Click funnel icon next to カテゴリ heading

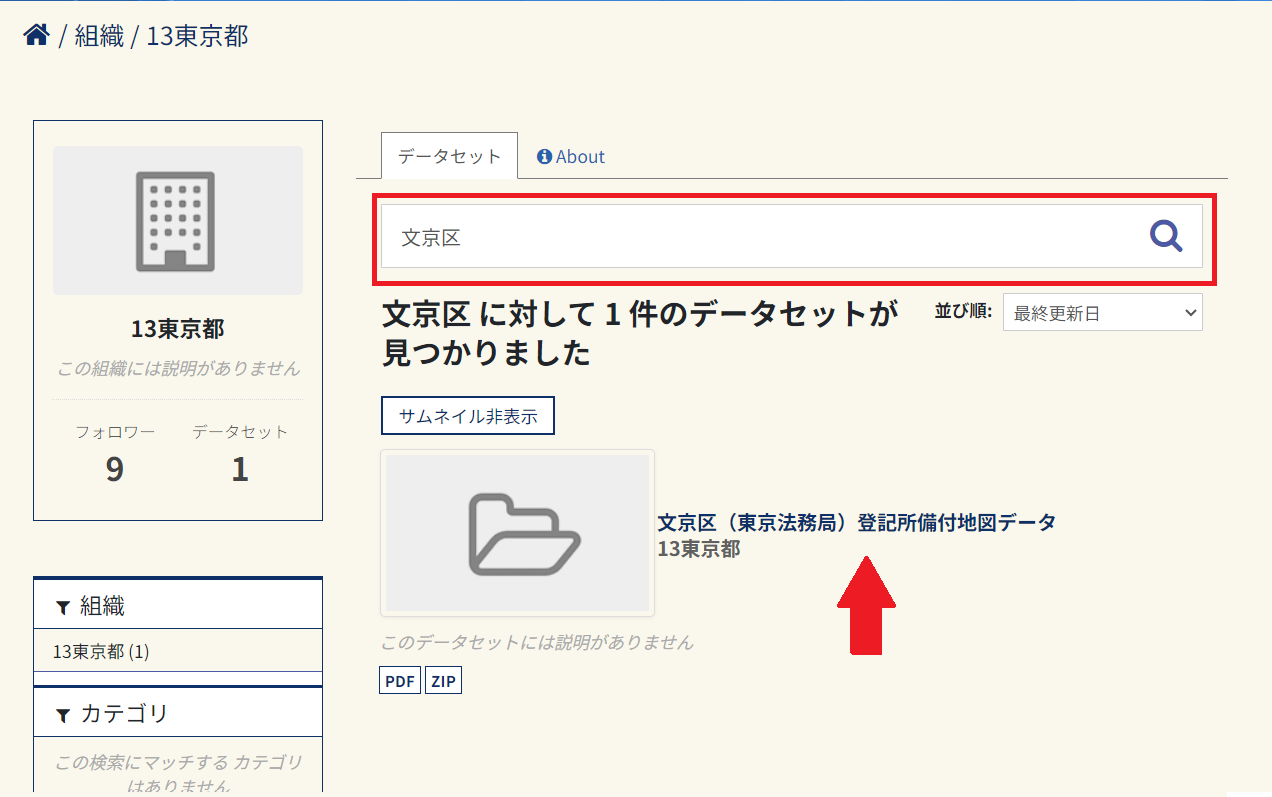click(63, 715)
